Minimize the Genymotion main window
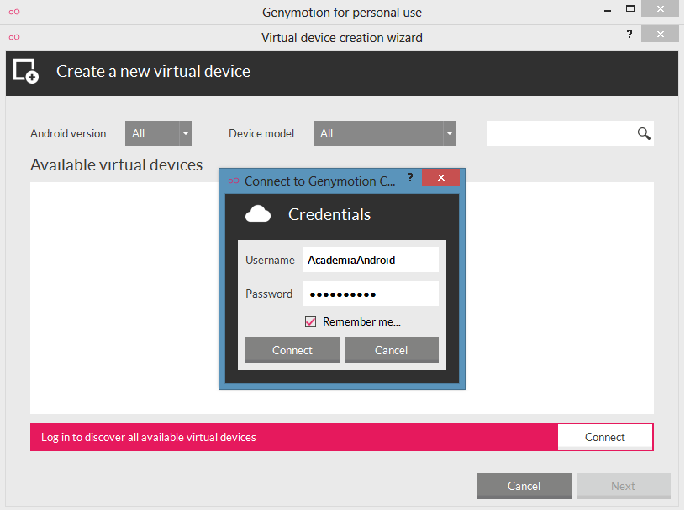Viewport: 685px width, 510px height. 607,10
